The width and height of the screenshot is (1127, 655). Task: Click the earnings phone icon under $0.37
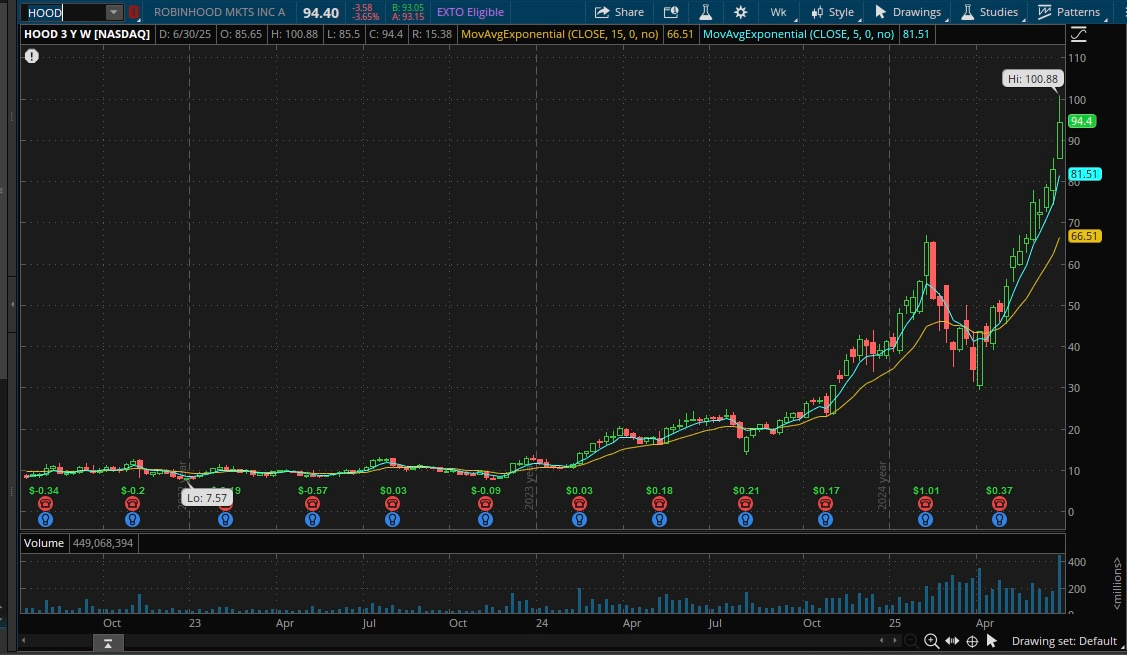click(999, 504)
